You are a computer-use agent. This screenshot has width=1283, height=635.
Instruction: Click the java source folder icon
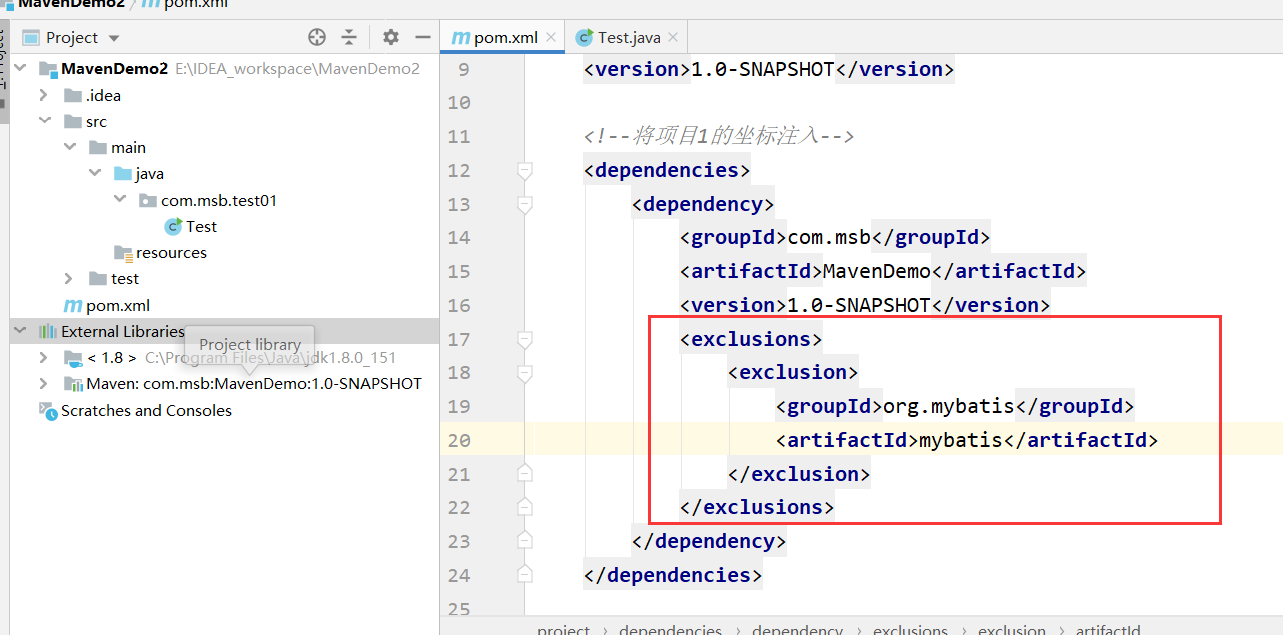click(123, 173)
